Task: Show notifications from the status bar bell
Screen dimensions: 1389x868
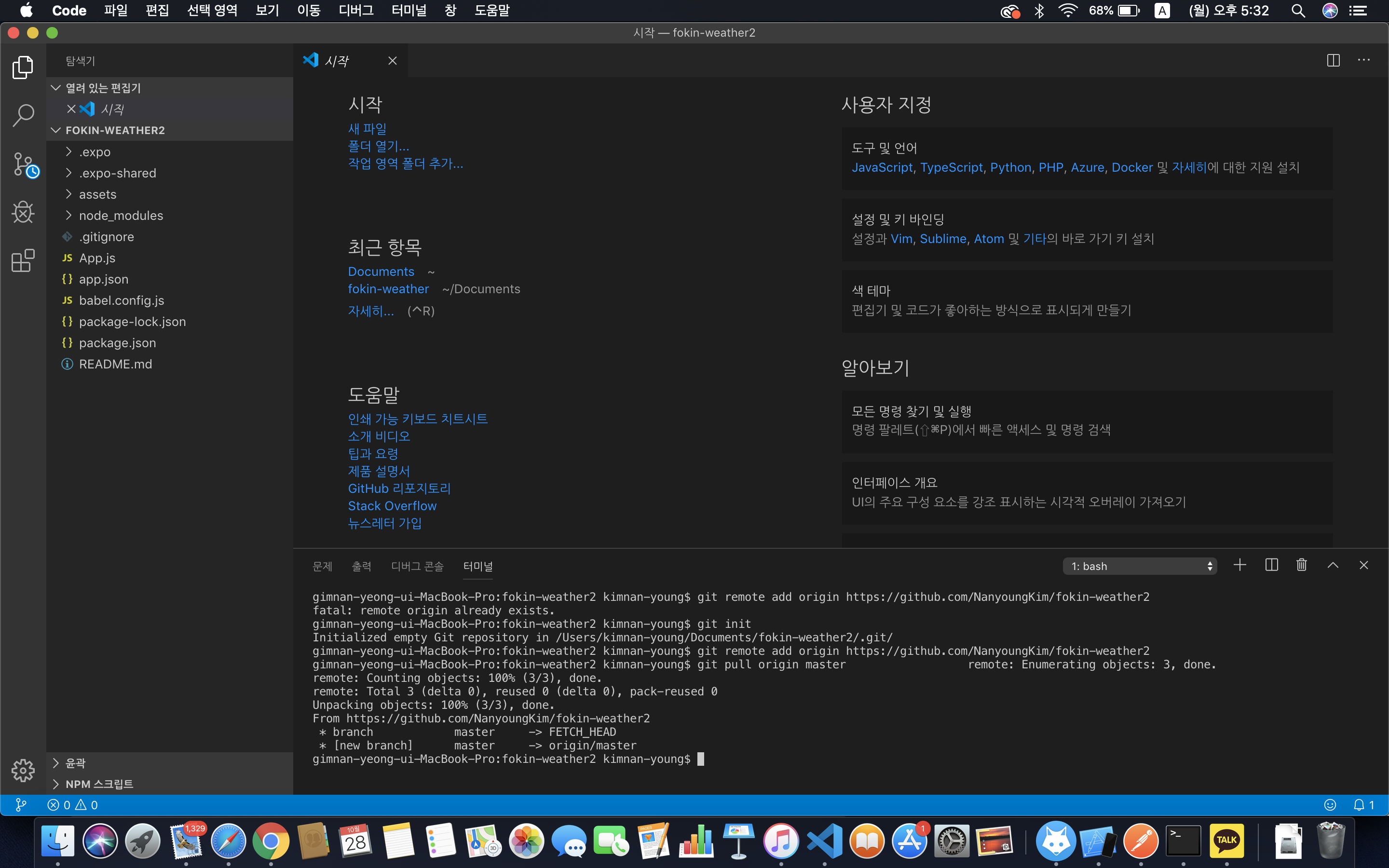Action: click(x=1359, y=805)
